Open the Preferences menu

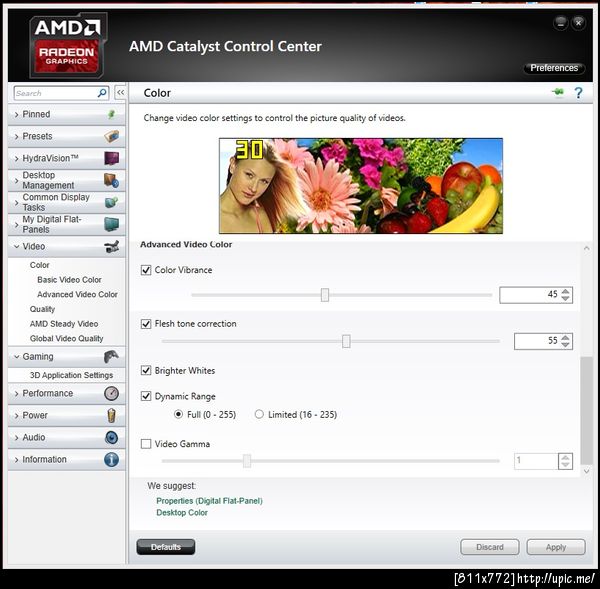click(554, 68)
